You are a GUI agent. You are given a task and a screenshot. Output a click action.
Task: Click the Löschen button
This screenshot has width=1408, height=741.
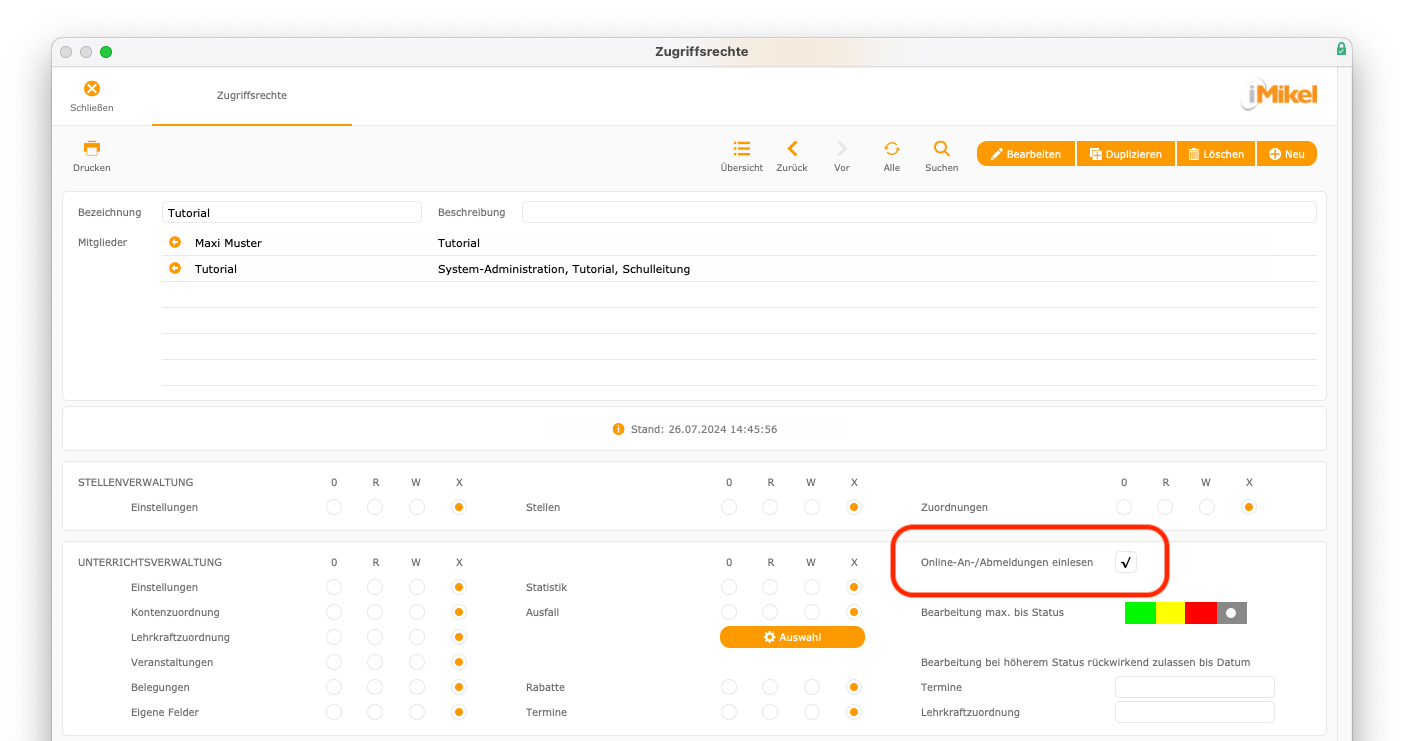(1216, 154)
